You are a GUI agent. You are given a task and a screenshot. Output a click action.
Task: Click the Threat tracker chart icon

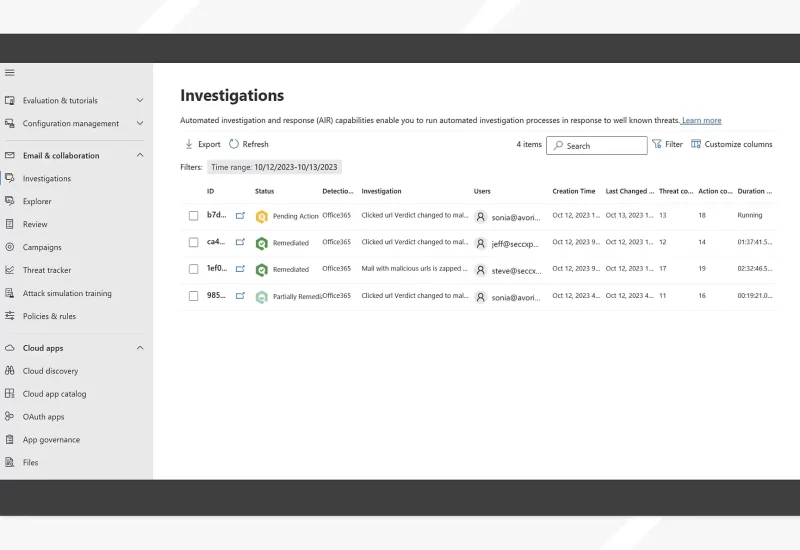(x=10, y=270)
